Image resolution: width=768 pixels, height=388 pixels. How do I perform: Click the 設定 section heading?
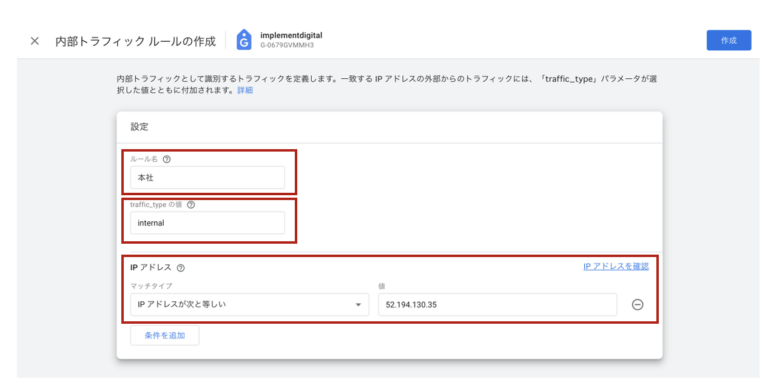(x=139, y=127)
